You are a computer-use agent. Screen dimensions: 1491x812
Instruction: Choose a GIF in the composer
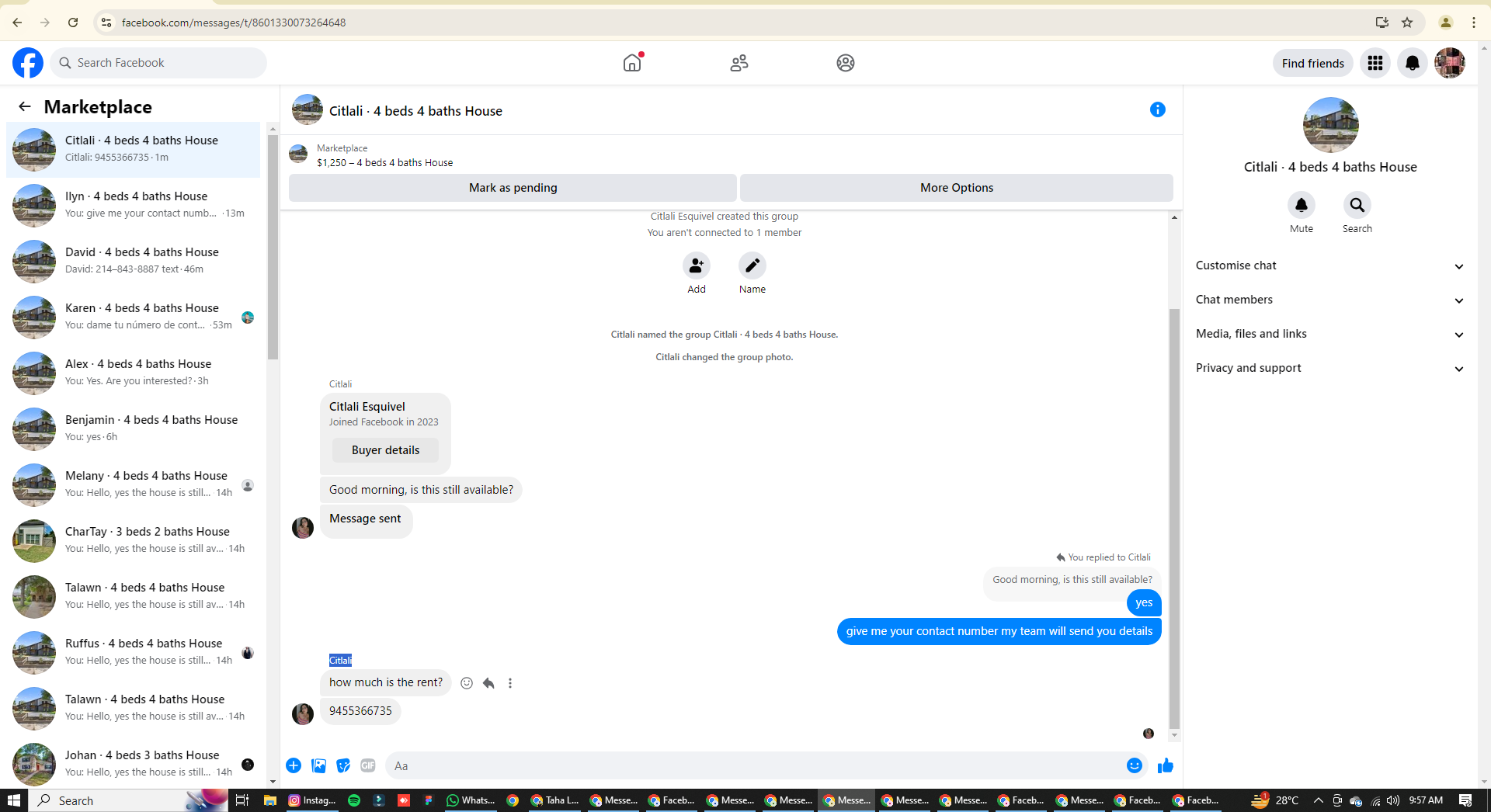tap(368, 765)
